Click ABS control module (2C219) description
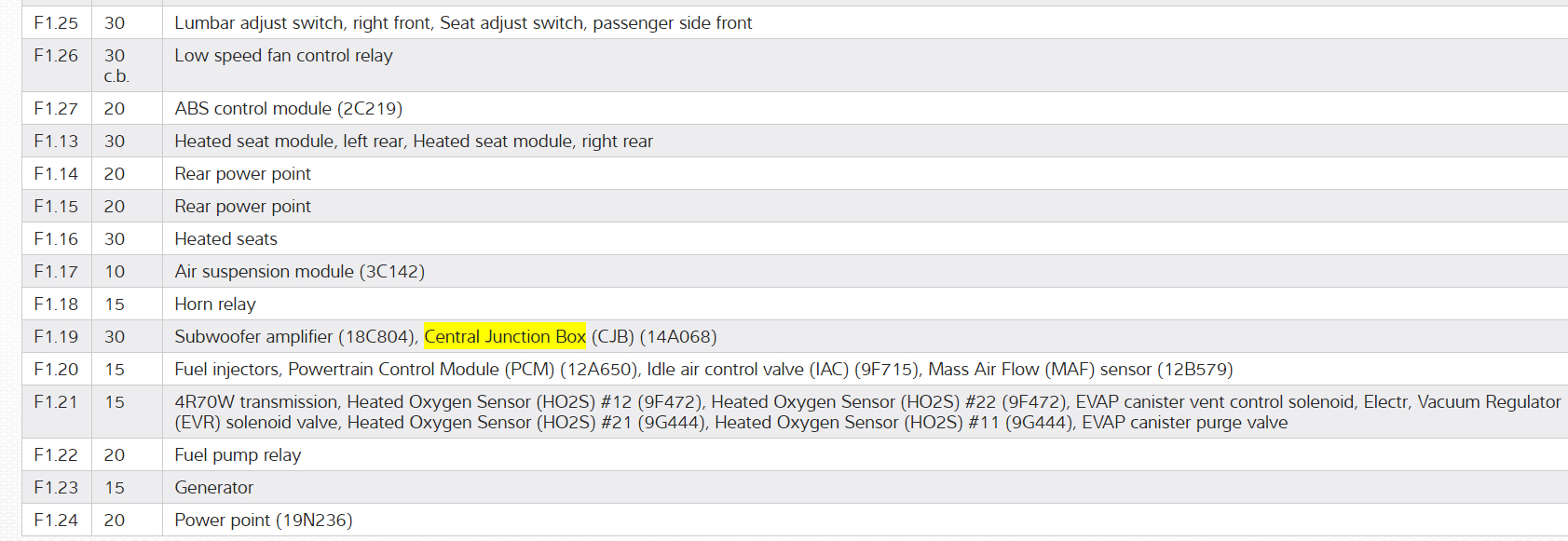 click(x=288, y=109)
